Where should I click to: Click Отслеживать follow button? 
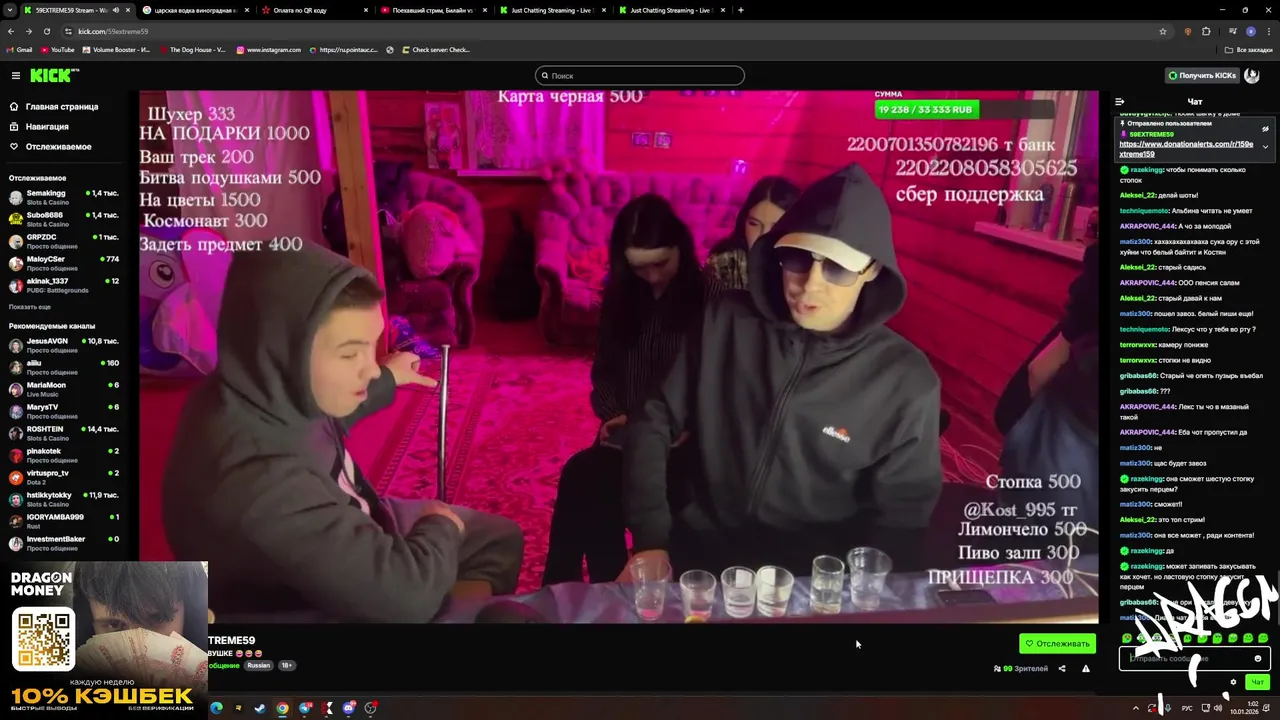1057,643
